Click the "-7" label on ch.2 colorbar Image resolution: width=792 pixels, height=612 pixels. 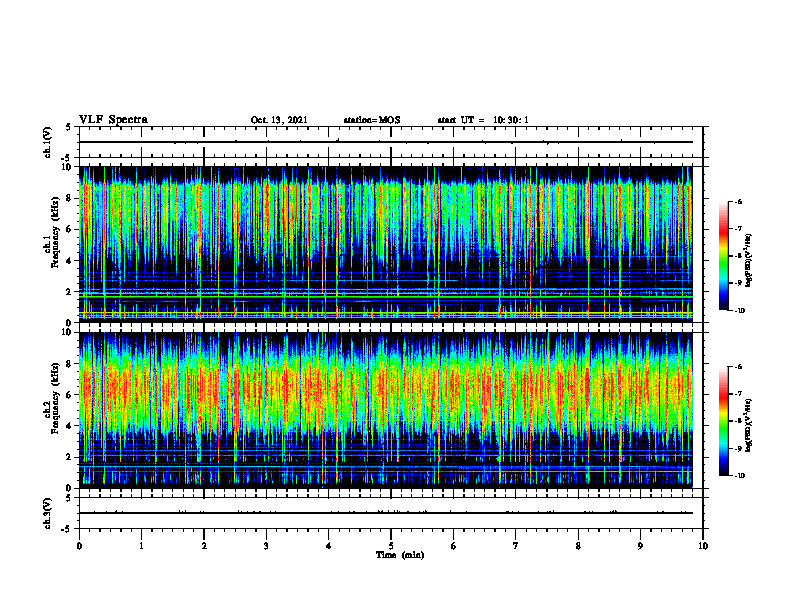tap(738, 394)
